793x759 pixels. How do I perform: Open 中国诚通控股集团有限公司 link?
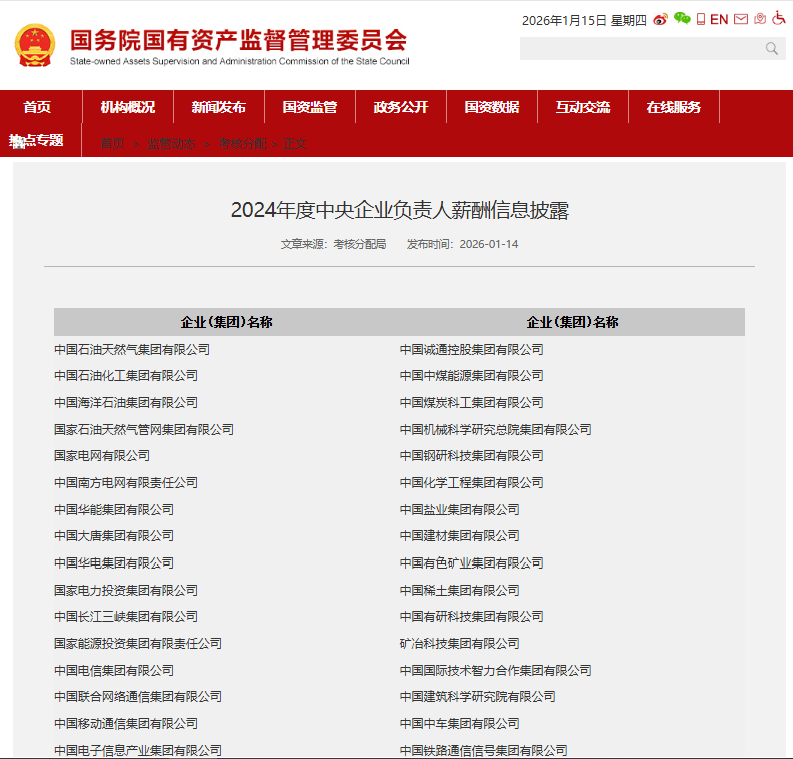[471, 349]
